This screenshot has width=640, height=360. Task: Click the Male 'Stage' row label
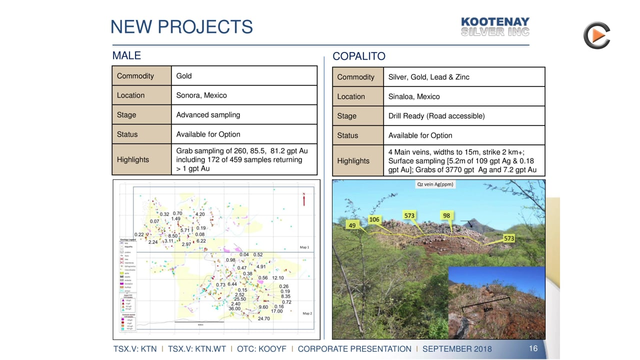(x=142, y=115)
